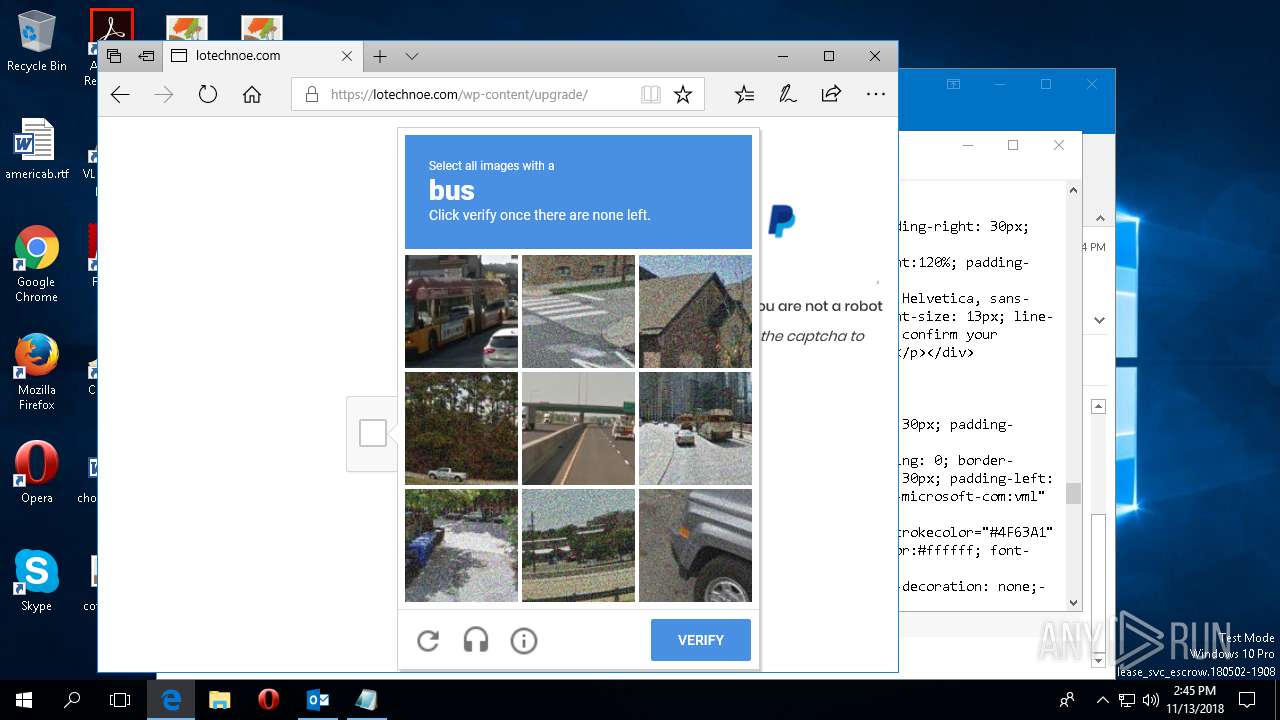1280x720 pixels.
Task: Launch Google Chrome desktop shortcut
Action: pos(37,264)
